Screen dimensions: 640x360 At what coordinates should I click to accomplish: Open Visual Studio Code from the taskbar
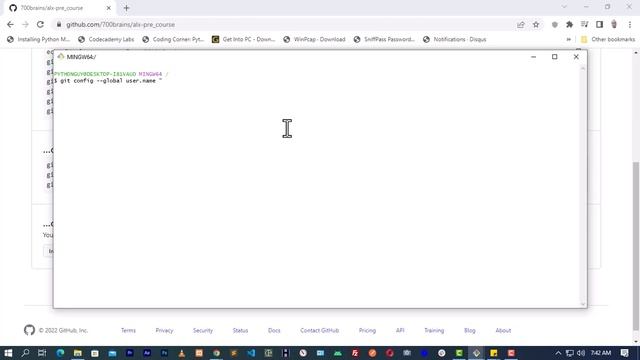click(x=251, y=353)
